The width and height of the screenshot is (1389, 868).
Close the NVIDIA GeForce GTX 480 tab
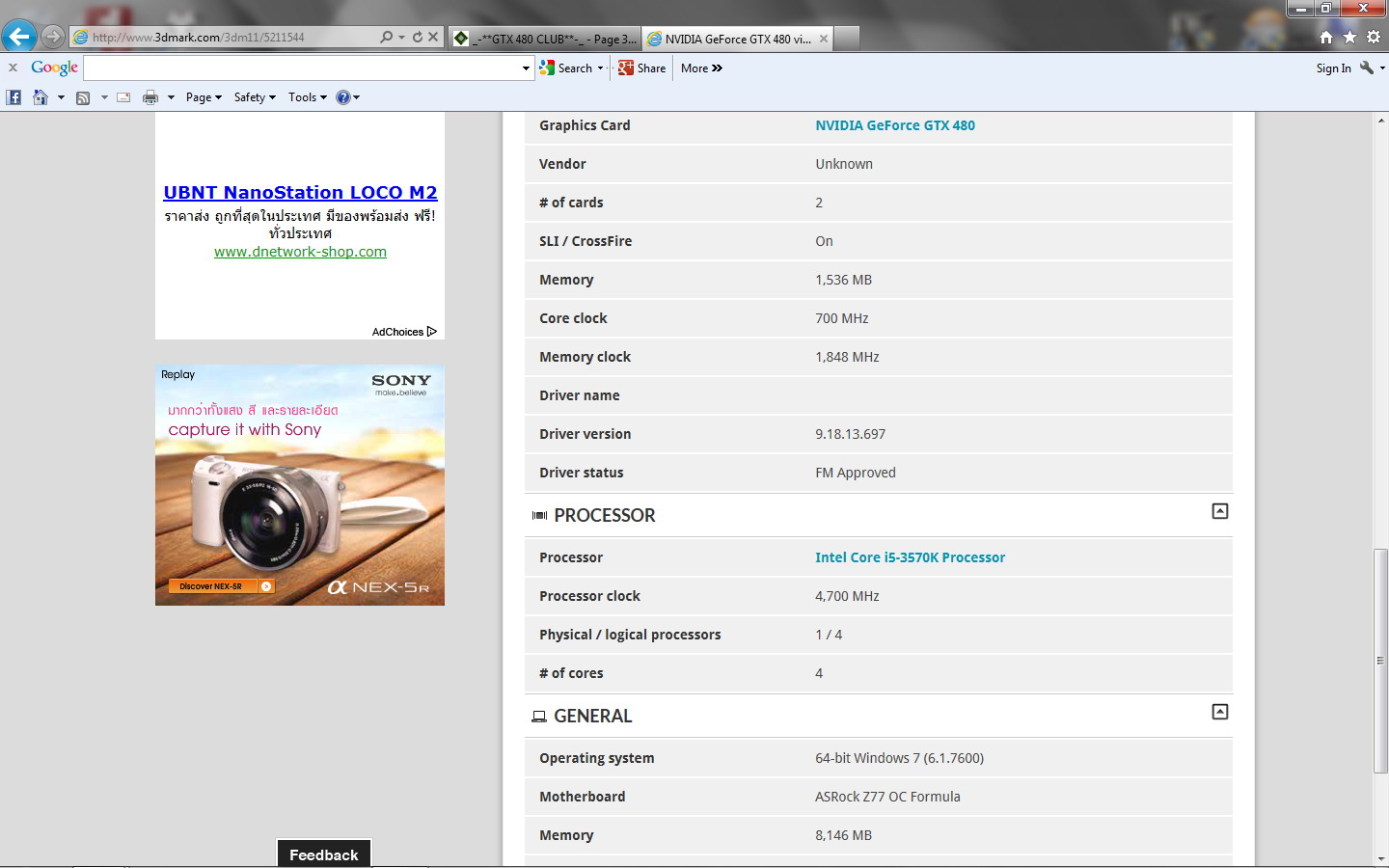pos(824,39)
